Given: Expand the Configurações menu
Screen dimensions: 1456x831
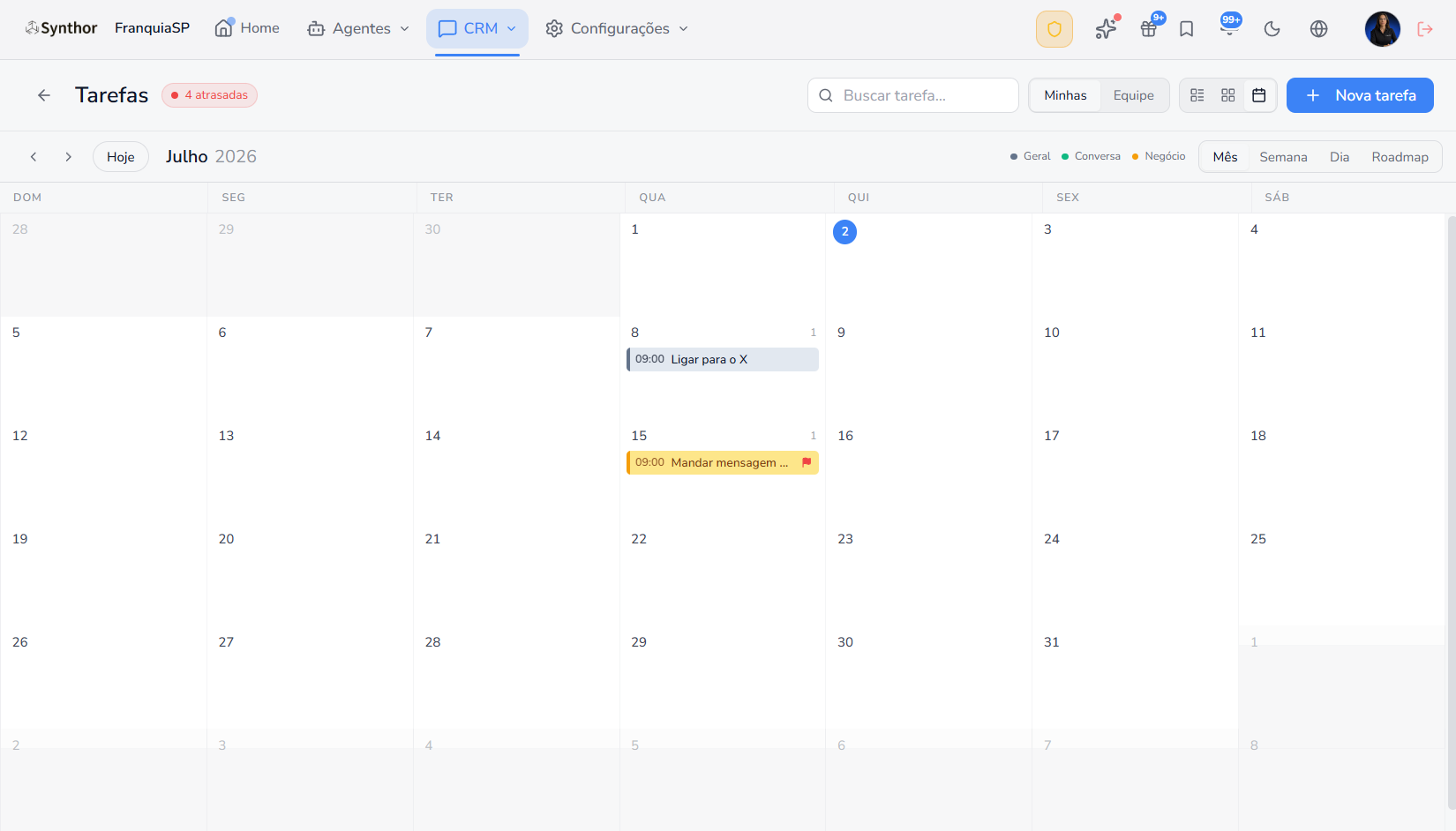Looking at the screenshot, I should click(x=616, y=28).
